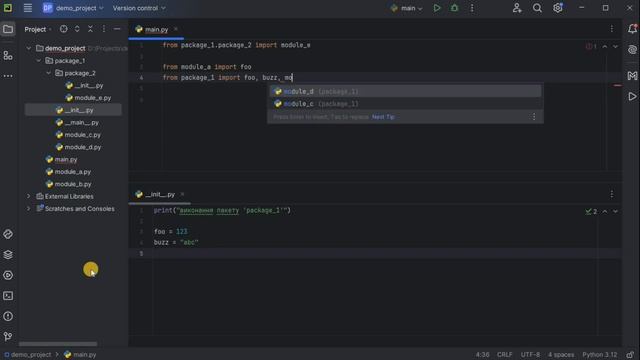The width and height of the screenshot is (640, 360).
Task: Collapse package_2 folder
Action: coord(48,73)
